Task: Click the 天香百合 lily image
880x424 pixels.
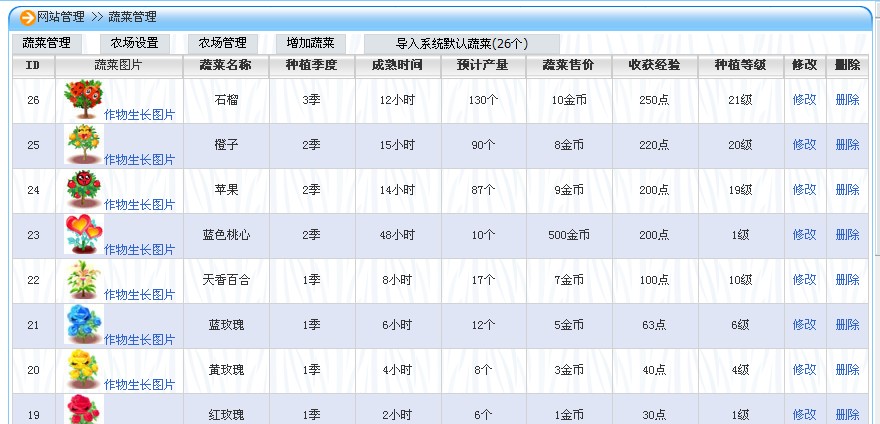Action: pyautogui.click(x=84, y=279)
